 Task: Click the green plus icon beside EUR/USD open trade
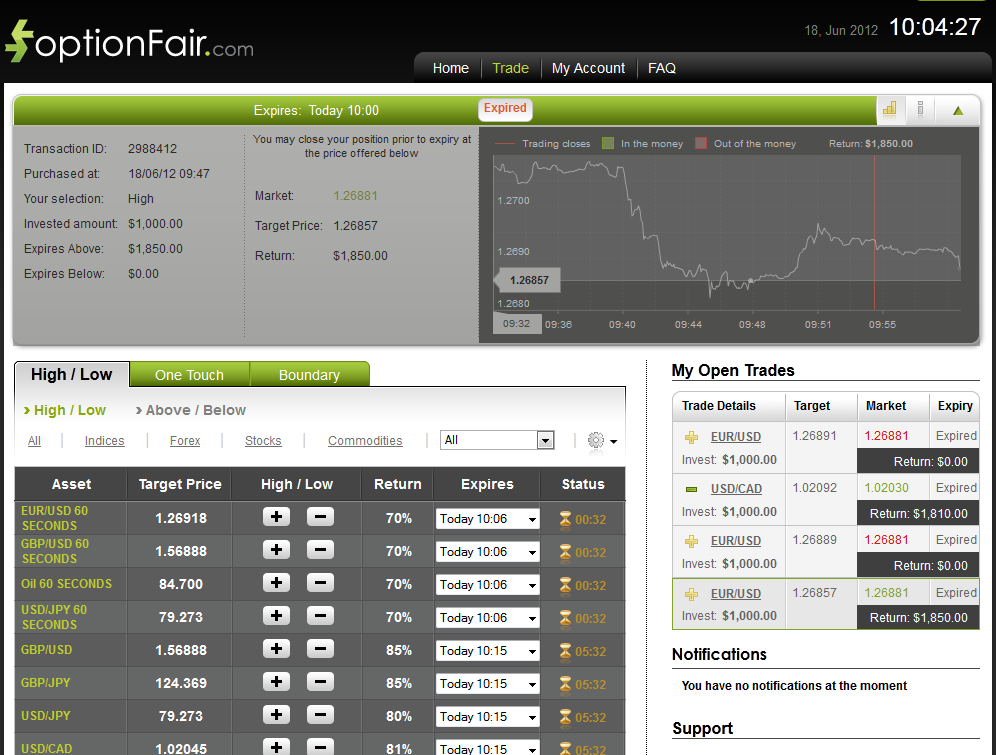[x=693, y=436]
